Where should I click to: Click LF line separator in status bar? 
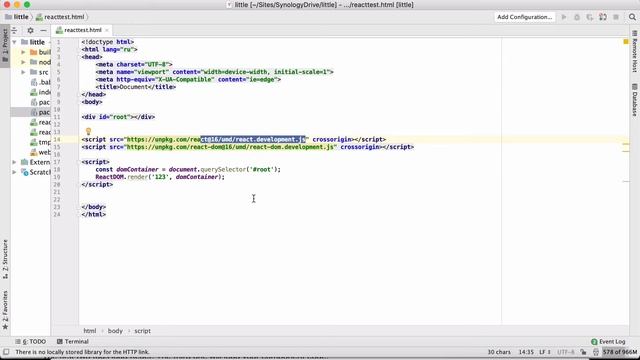pos(544,352)
